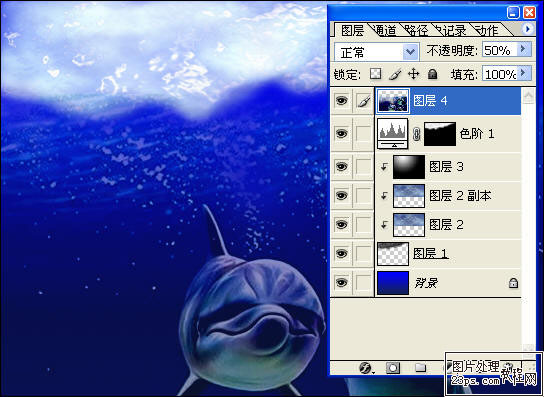Create a new layer group folder
Screen dimensions: 544x397
point(420,368)
